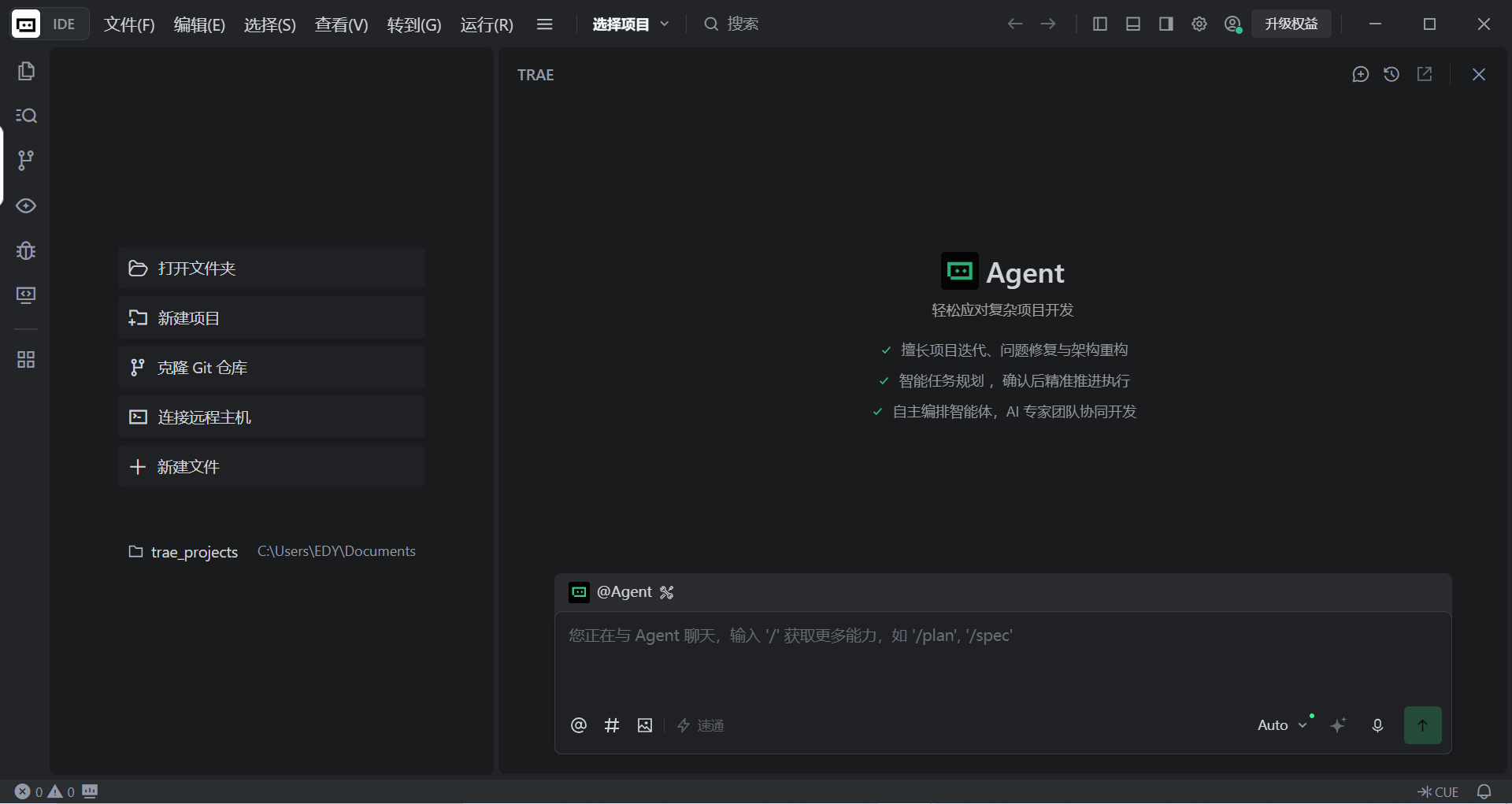Open the 选择(S) menu
The height and width of the screenshot is (804, 1512).
pos(270,24)
